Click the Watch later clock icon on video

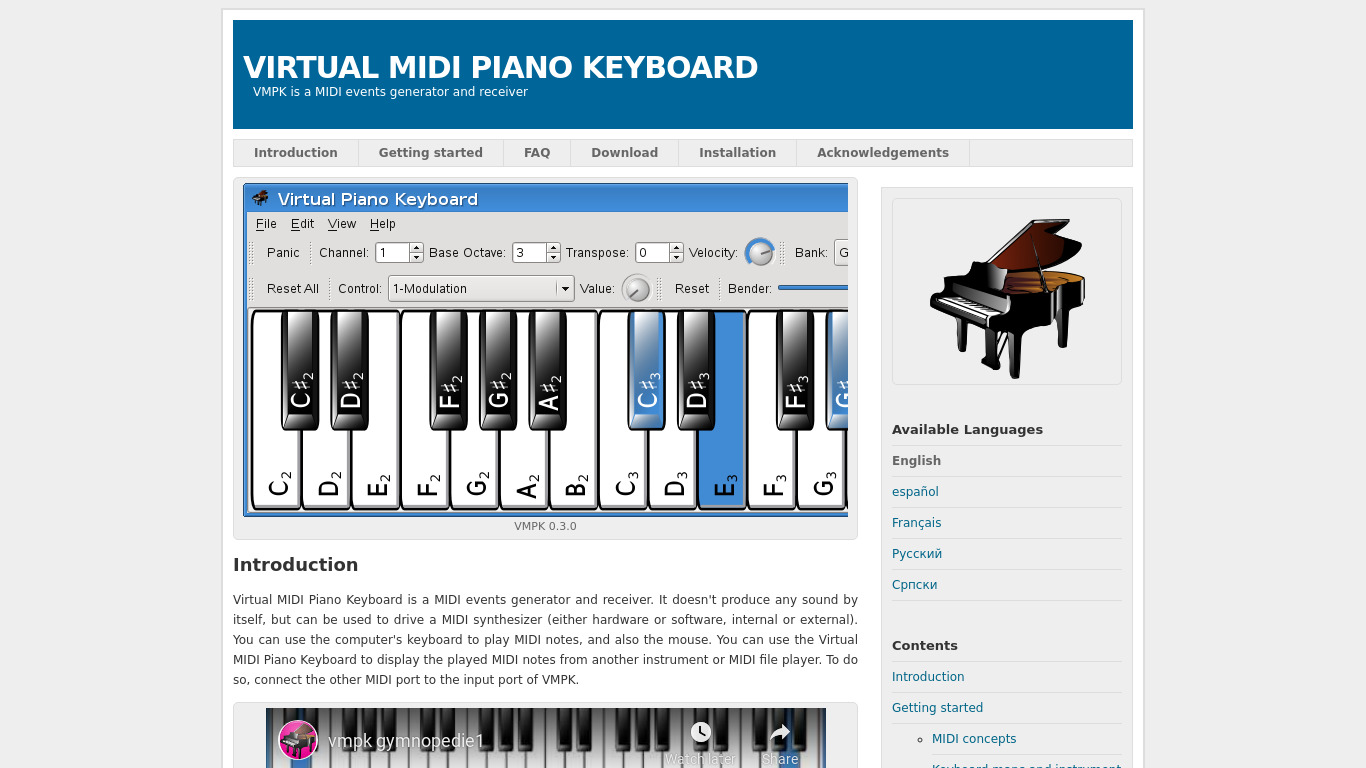click(x=701, y=733)
